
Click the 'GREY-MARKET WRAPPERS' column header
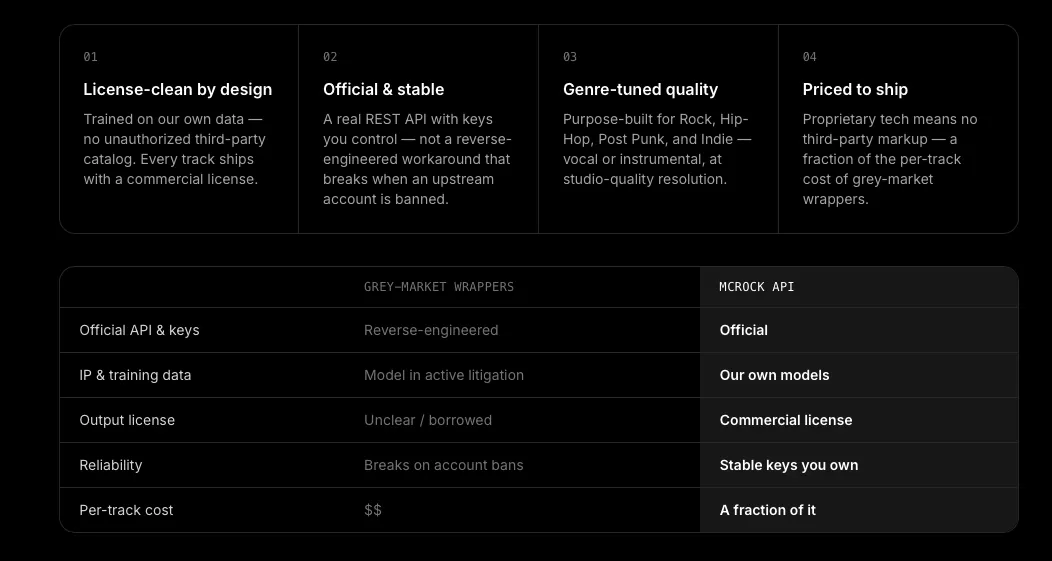(439, 287)
